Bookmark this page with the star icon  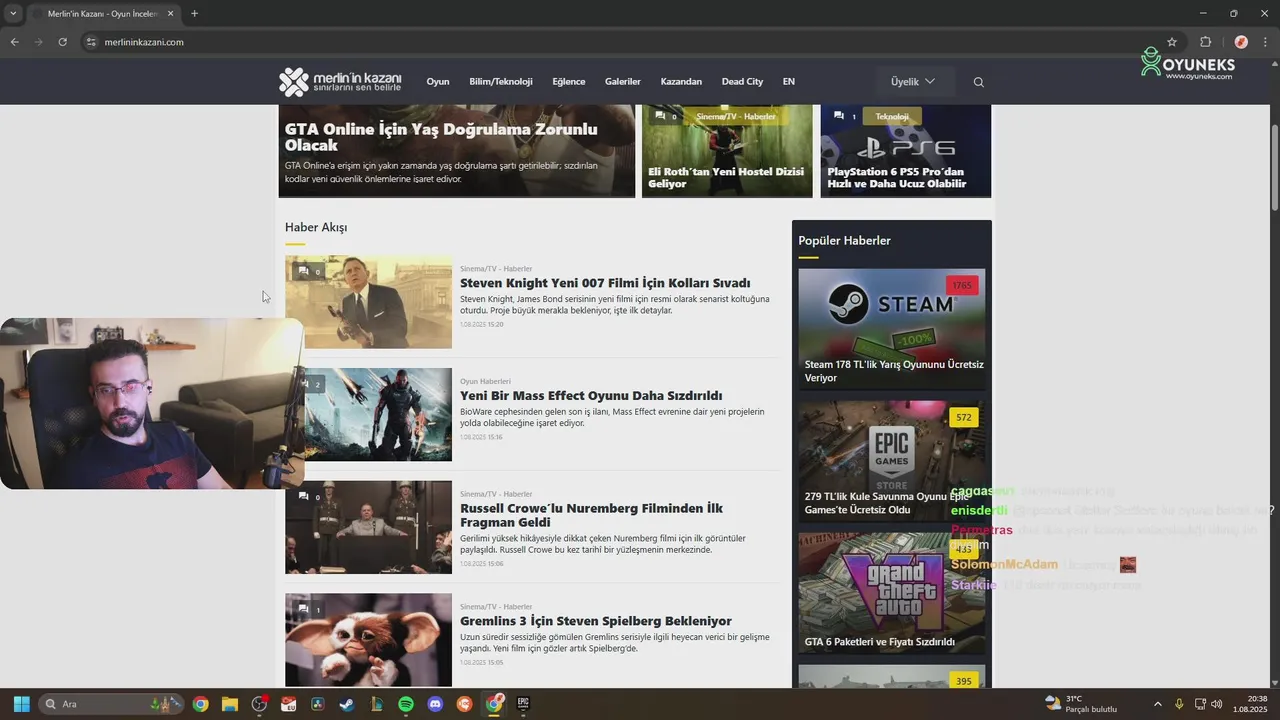pos(1172,42)
